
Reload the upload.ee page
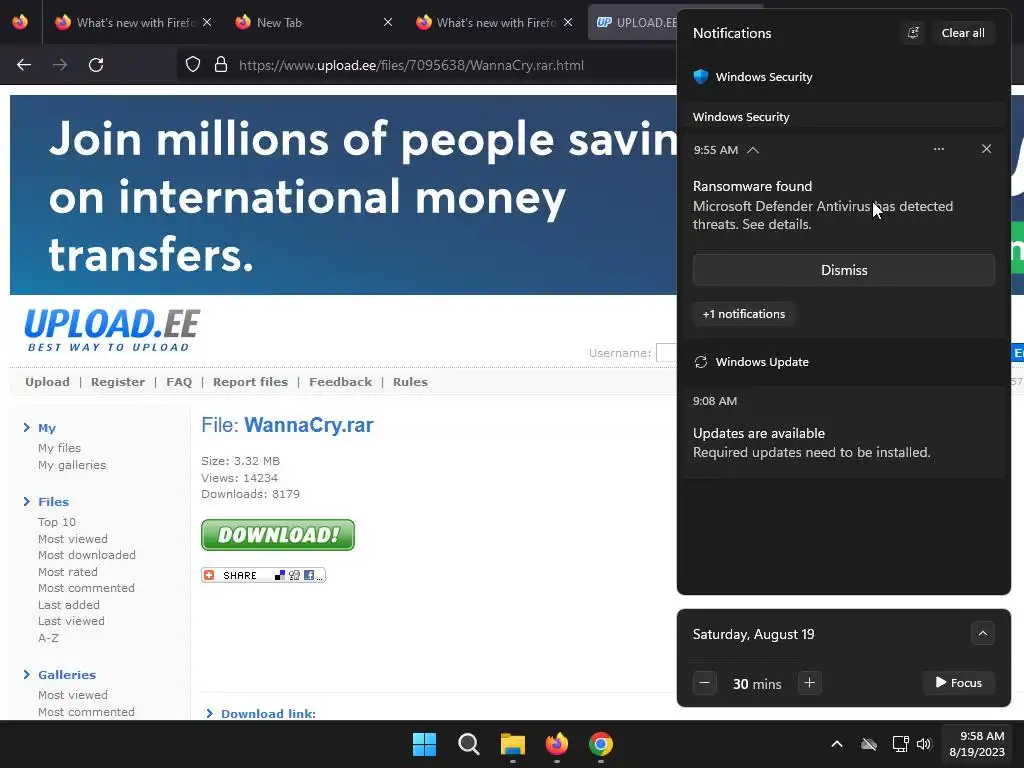[96, 65]
